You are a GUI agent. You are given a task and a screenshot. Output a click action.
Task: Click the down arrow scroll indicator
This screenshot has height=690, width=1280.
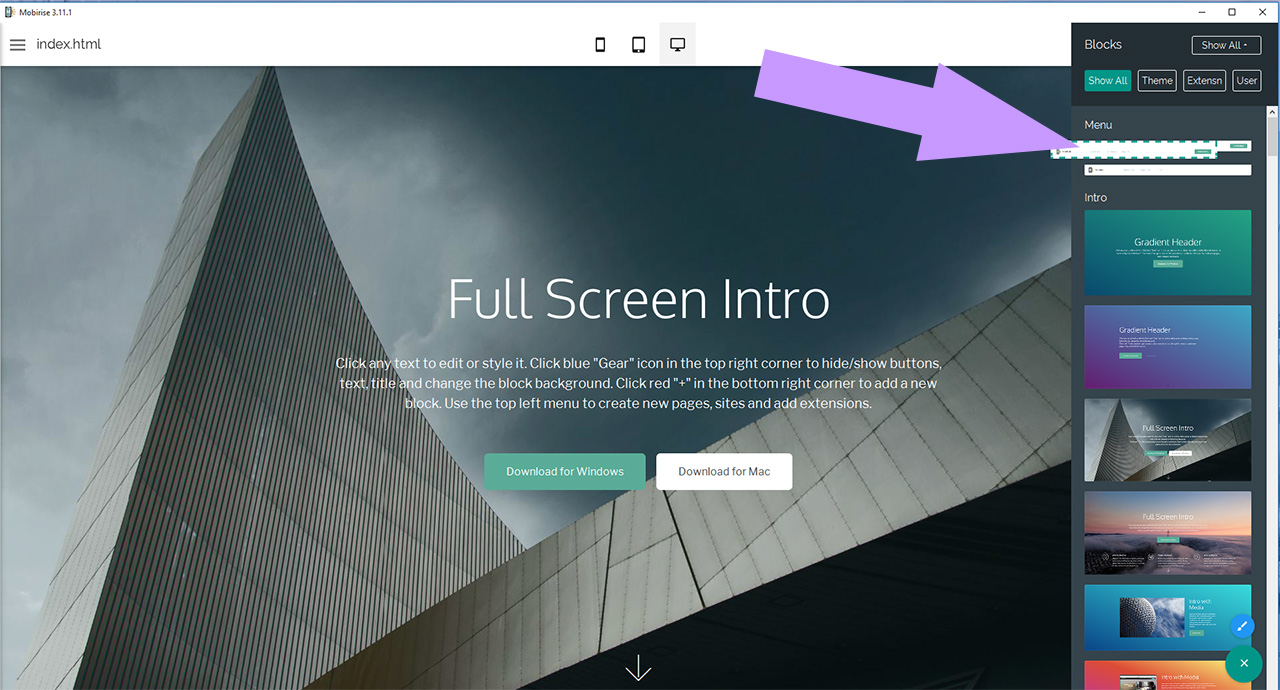point(638,667)
